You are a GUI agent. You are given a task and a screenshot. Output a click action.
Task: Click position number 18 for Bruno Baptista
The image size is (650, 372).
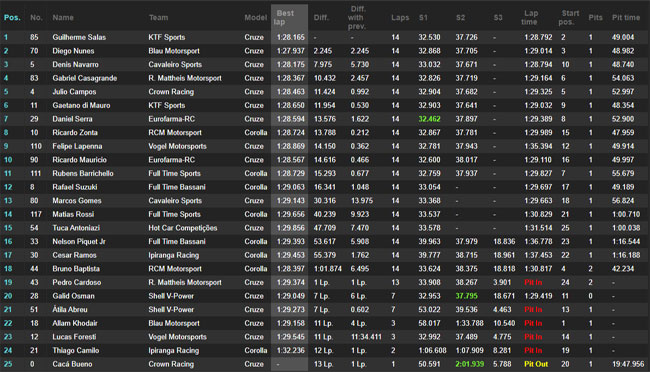[x=8, y=269]
